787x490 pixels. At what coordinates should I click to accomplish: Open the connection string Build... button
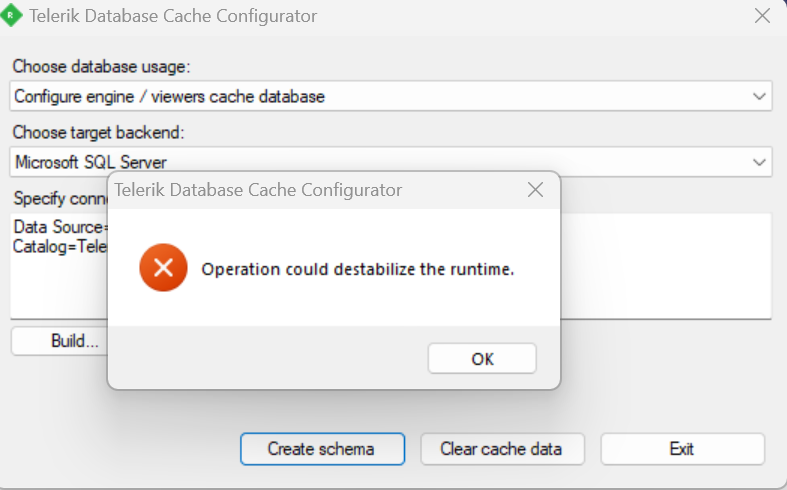pyautogui.click(x=60, y=341)
